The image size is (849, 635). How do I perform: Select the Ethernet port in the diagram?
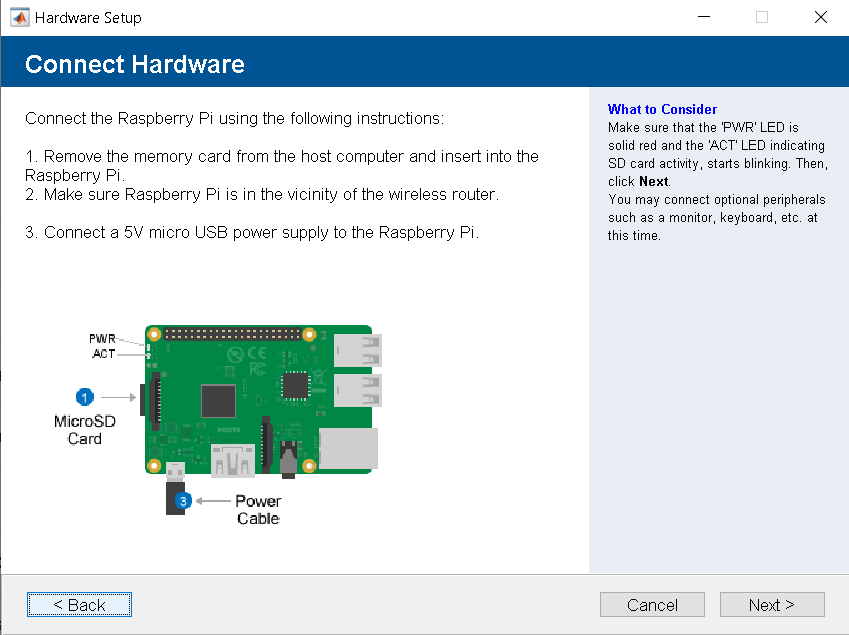(348, 450)
